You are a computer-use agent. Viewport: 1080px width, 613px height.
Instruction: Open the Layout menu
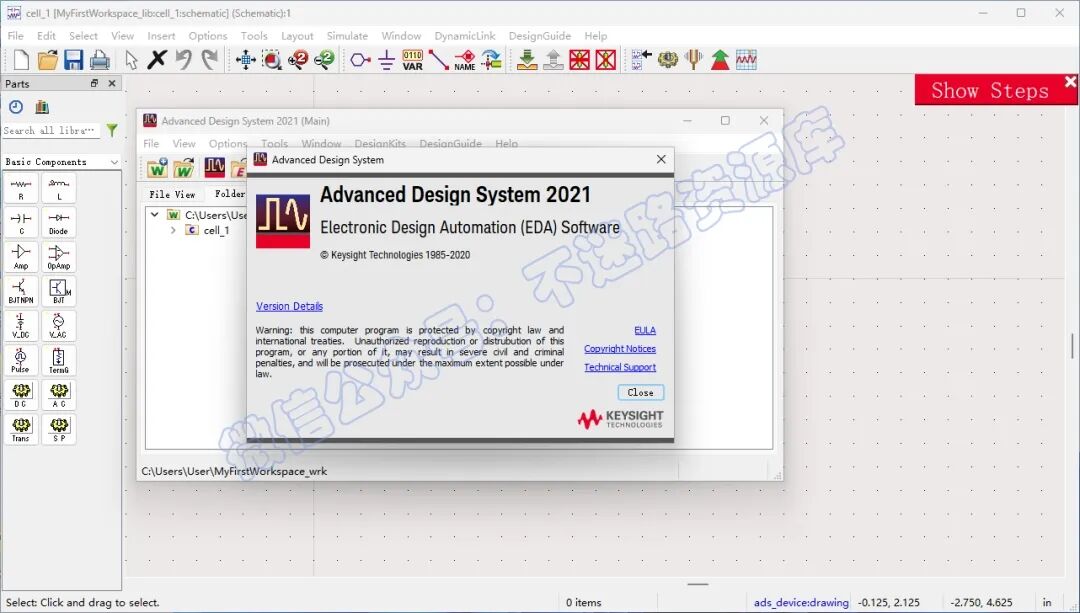[x=297, y=36]
